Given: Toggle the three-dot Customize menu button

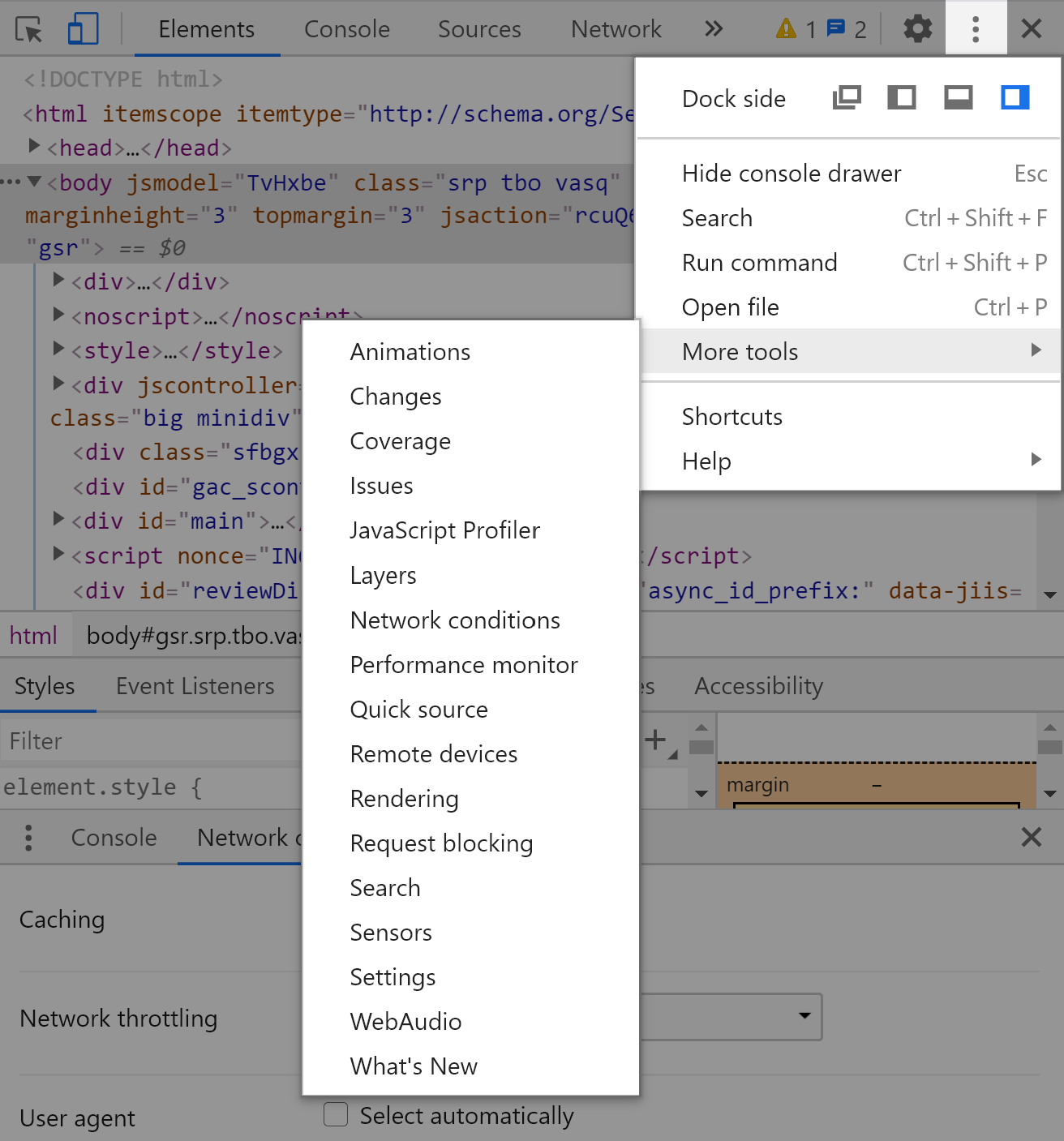Looking at the screenshot, I should 976,29.
